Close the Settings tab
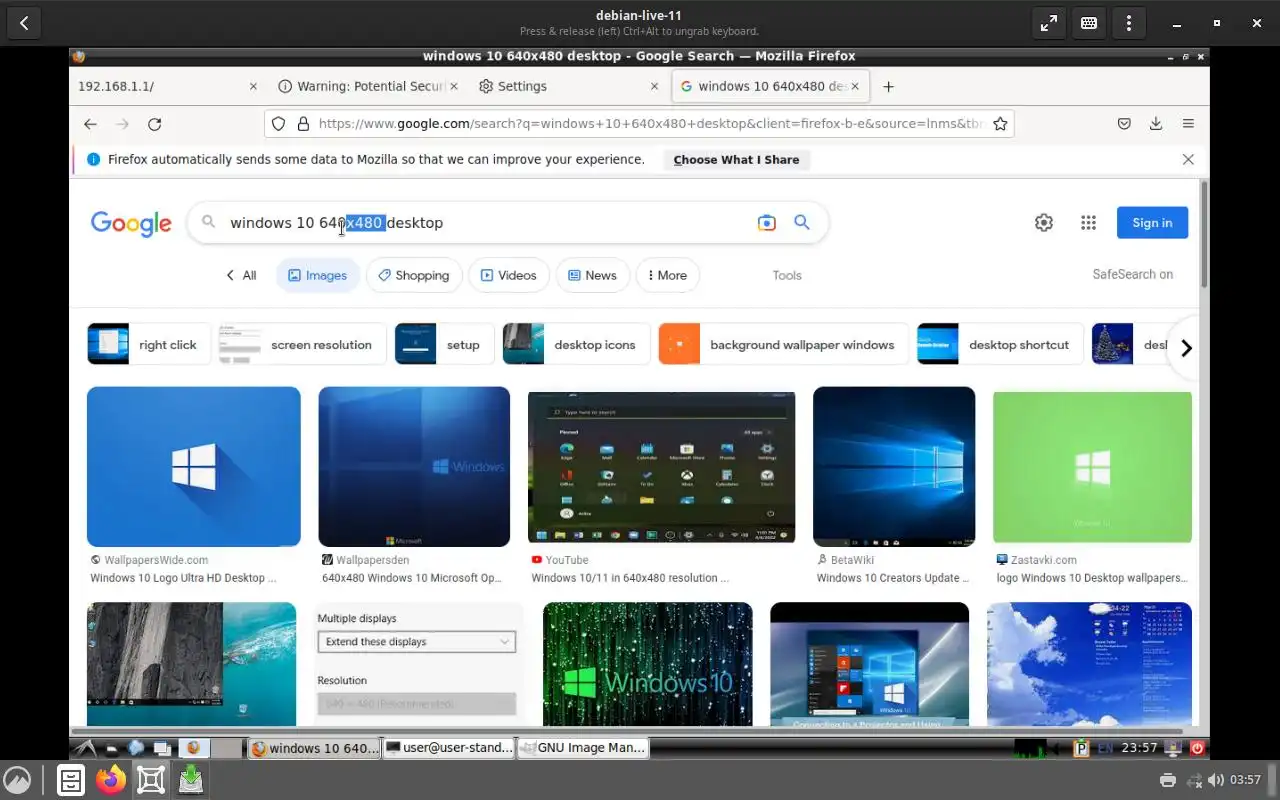1280x800 pixels. click(655, 86)
